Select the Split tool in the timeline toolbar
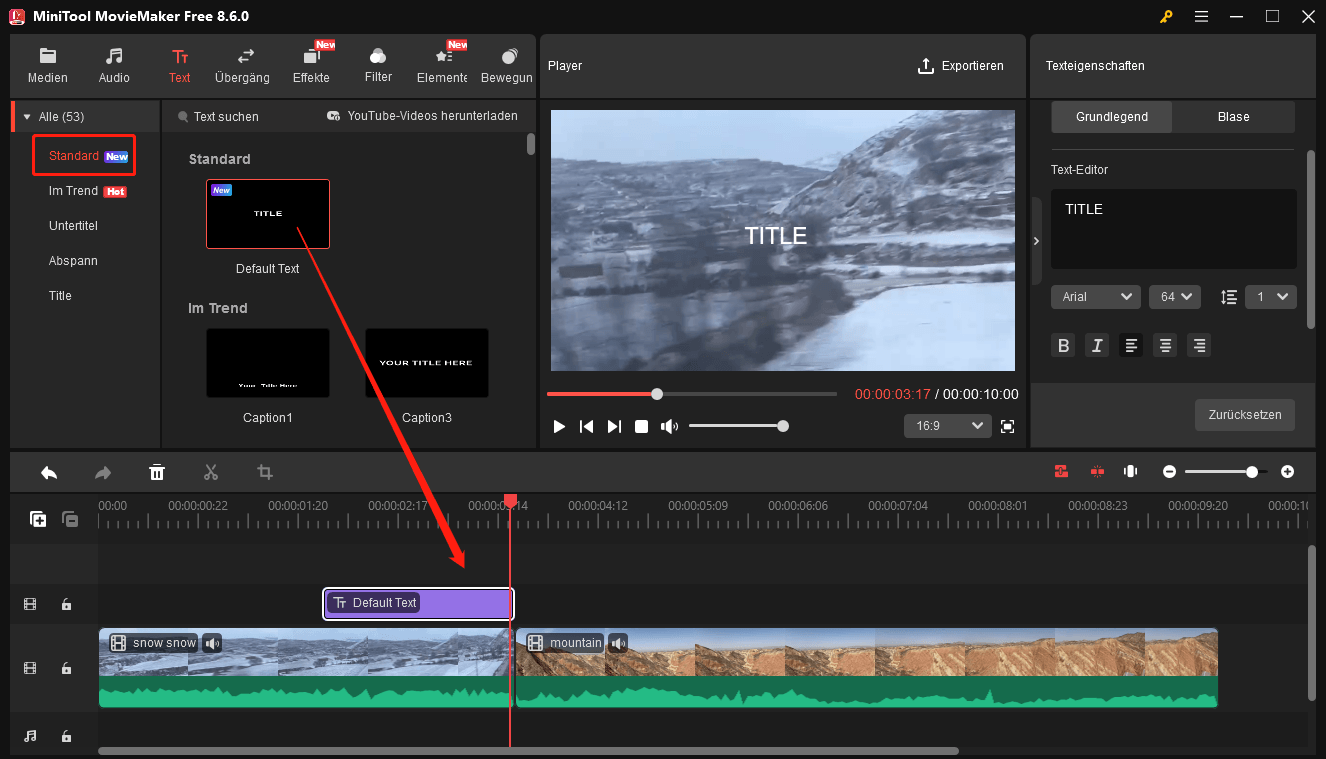 (x=211, y=471)
